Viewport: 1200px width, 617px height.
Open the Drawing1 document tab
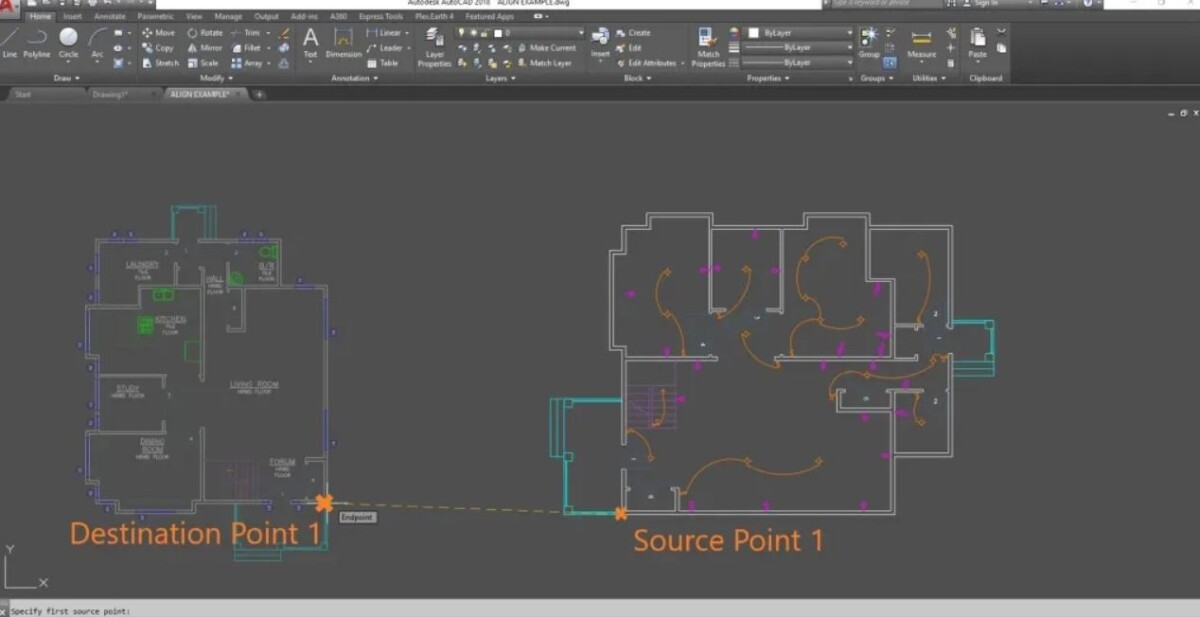pyautogui.click(x=110, y=94)
